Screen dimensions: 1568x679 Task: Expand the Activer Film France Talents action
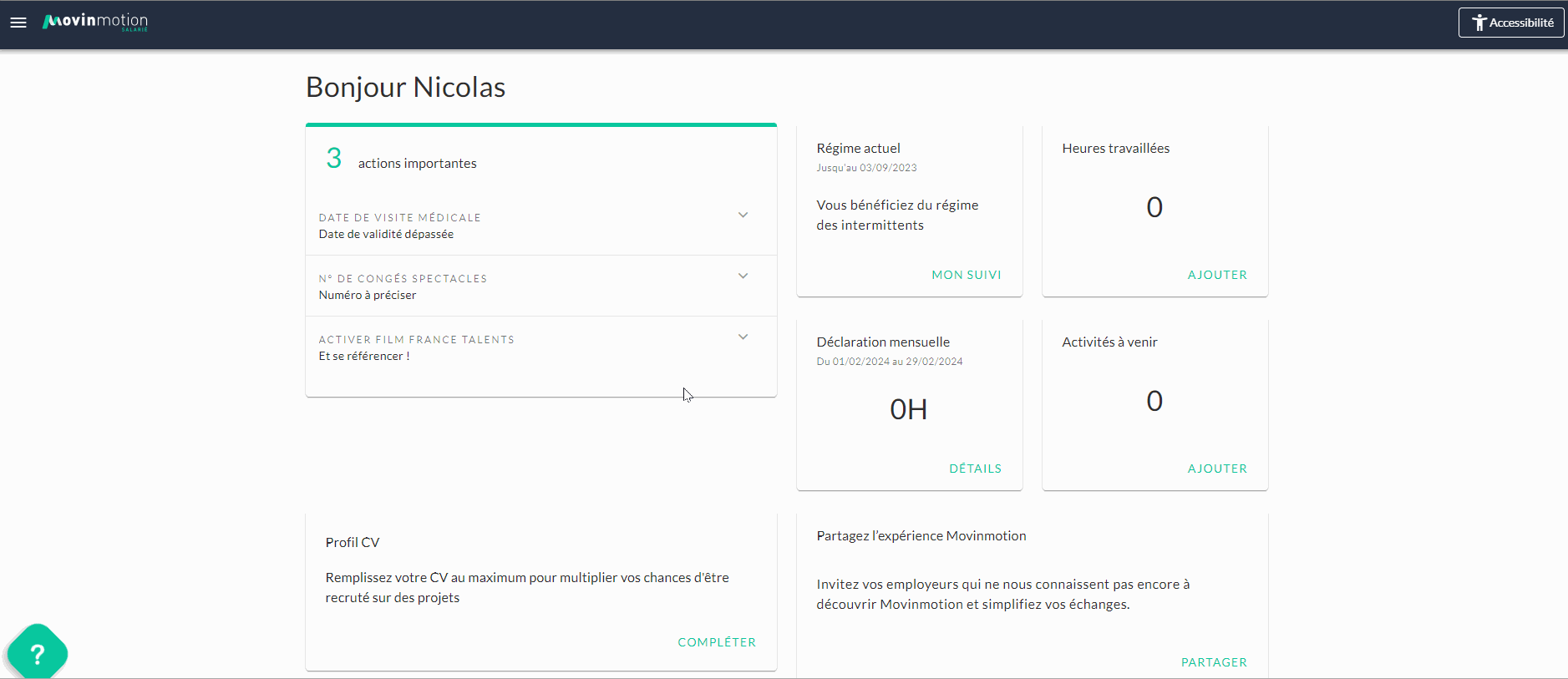[541, 347]
